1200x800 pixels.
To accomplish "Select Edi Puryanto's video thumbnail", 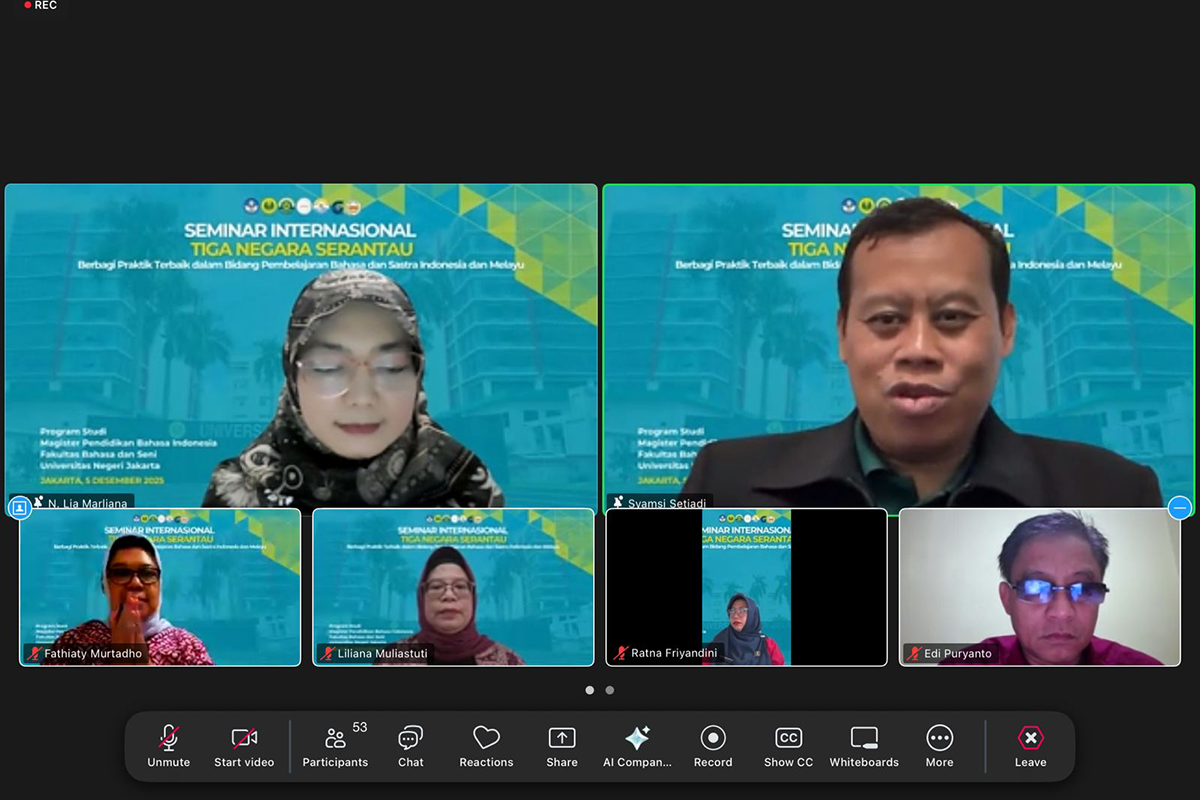I will [1039, 587].
